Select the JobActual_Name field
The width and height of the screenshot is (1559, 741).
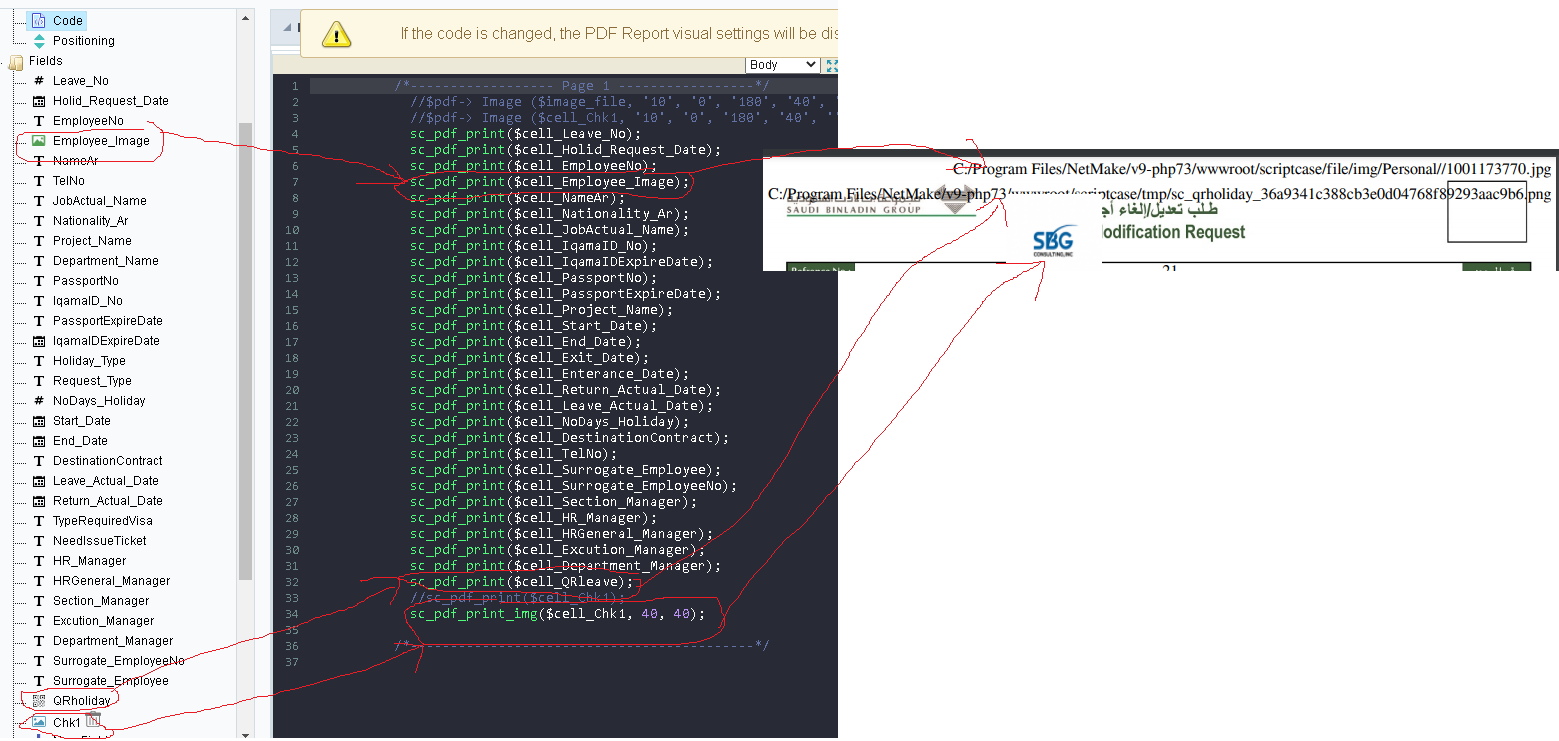100,201
